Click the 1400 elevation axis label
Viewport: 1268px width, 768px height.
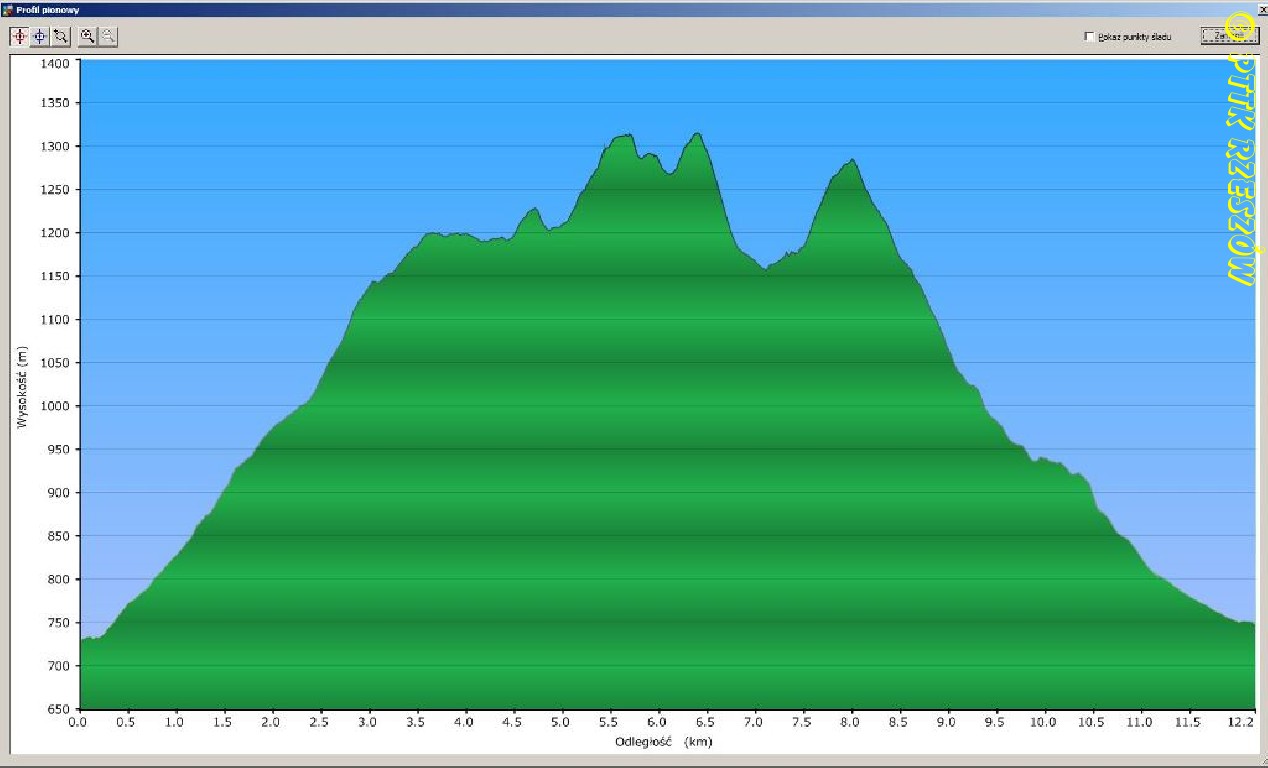coord(54,63)
